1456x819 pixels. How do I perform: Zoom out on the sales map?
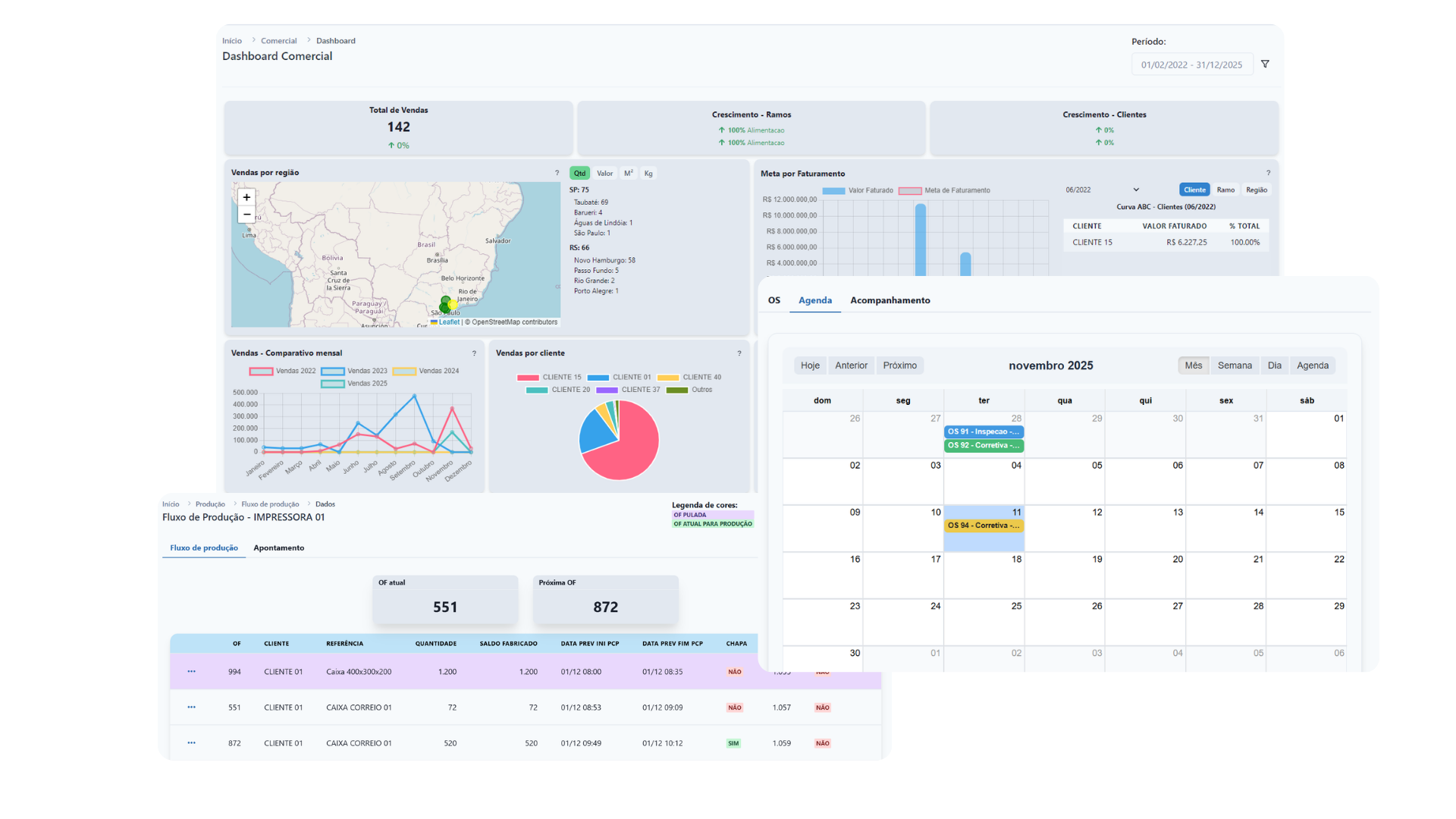pyautogui.click(x=246, y=215)
